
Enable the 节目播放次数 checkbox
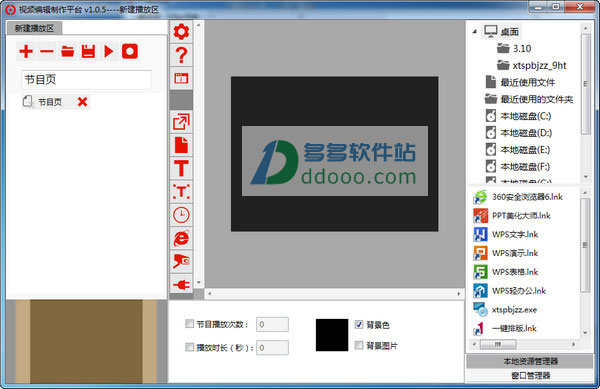189,324
